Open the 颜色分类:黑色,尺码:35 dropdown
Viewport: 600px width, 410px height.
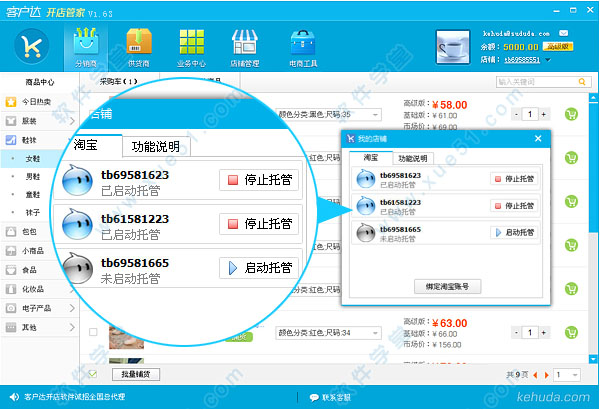pyautogui.click(x=329, y=114)
